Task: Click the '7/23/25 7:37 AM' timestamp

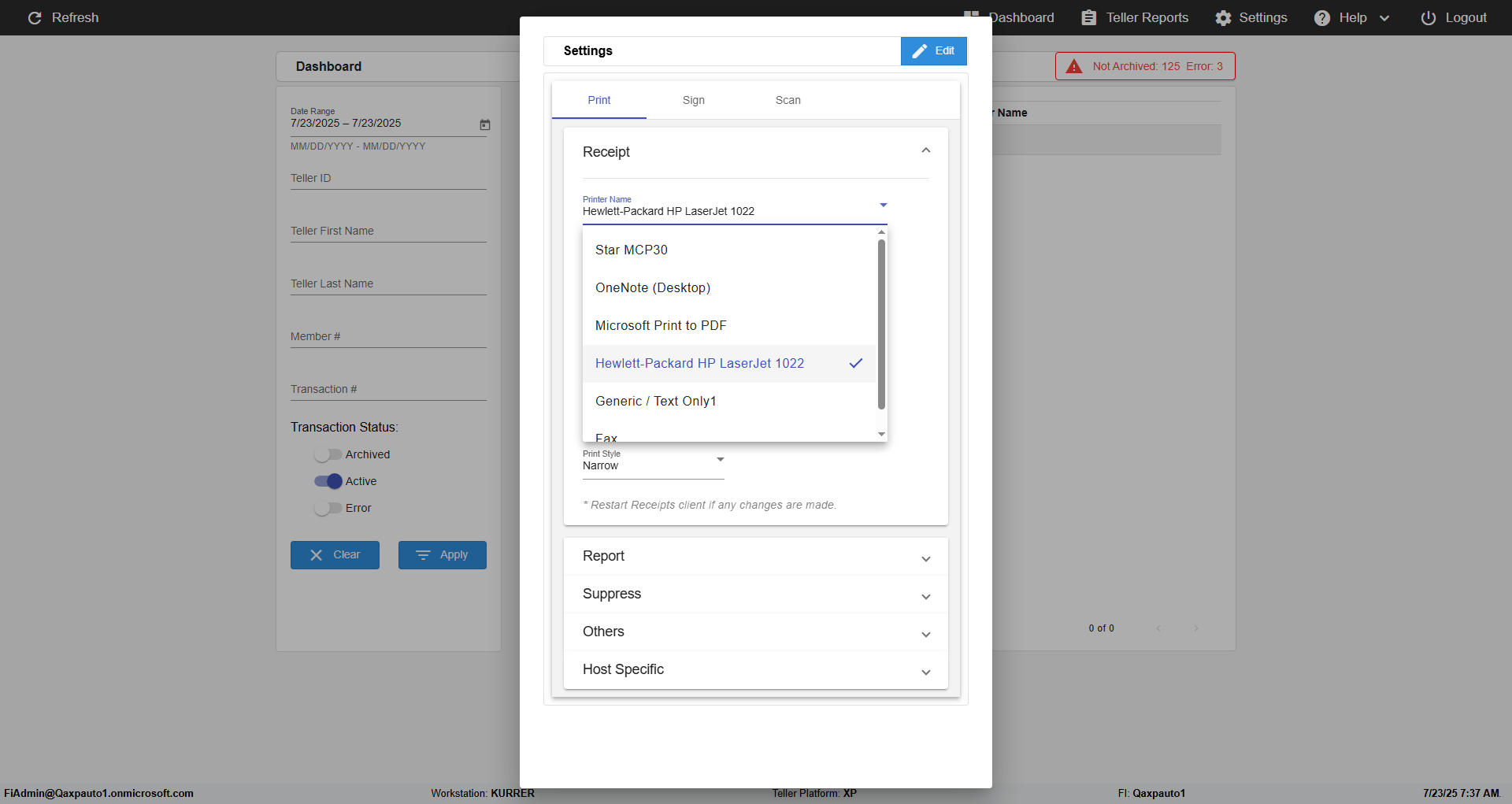Action: pos(1461,793)
